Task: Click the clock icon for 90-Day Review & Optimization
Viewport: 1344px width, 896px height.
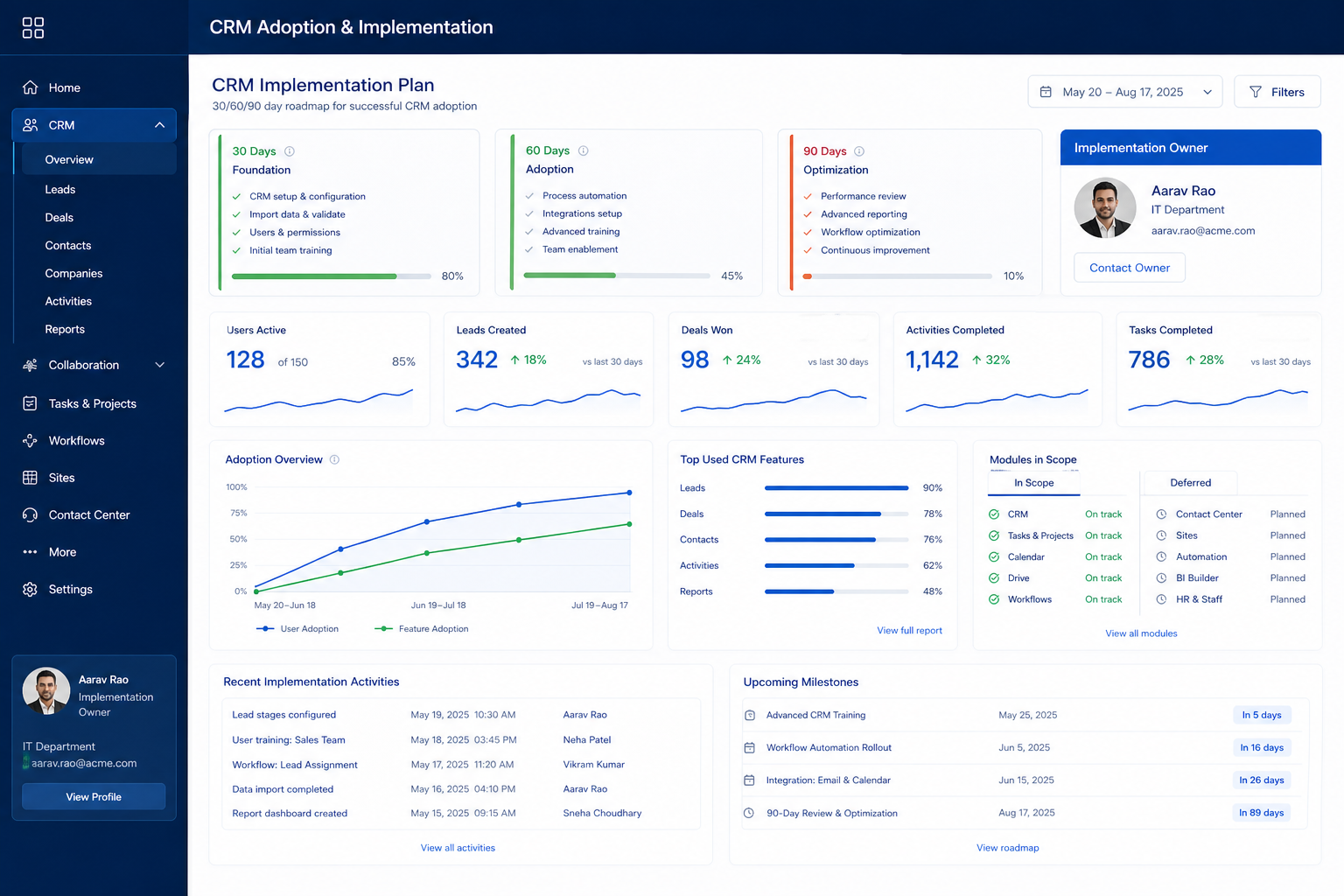Action: 749,813
